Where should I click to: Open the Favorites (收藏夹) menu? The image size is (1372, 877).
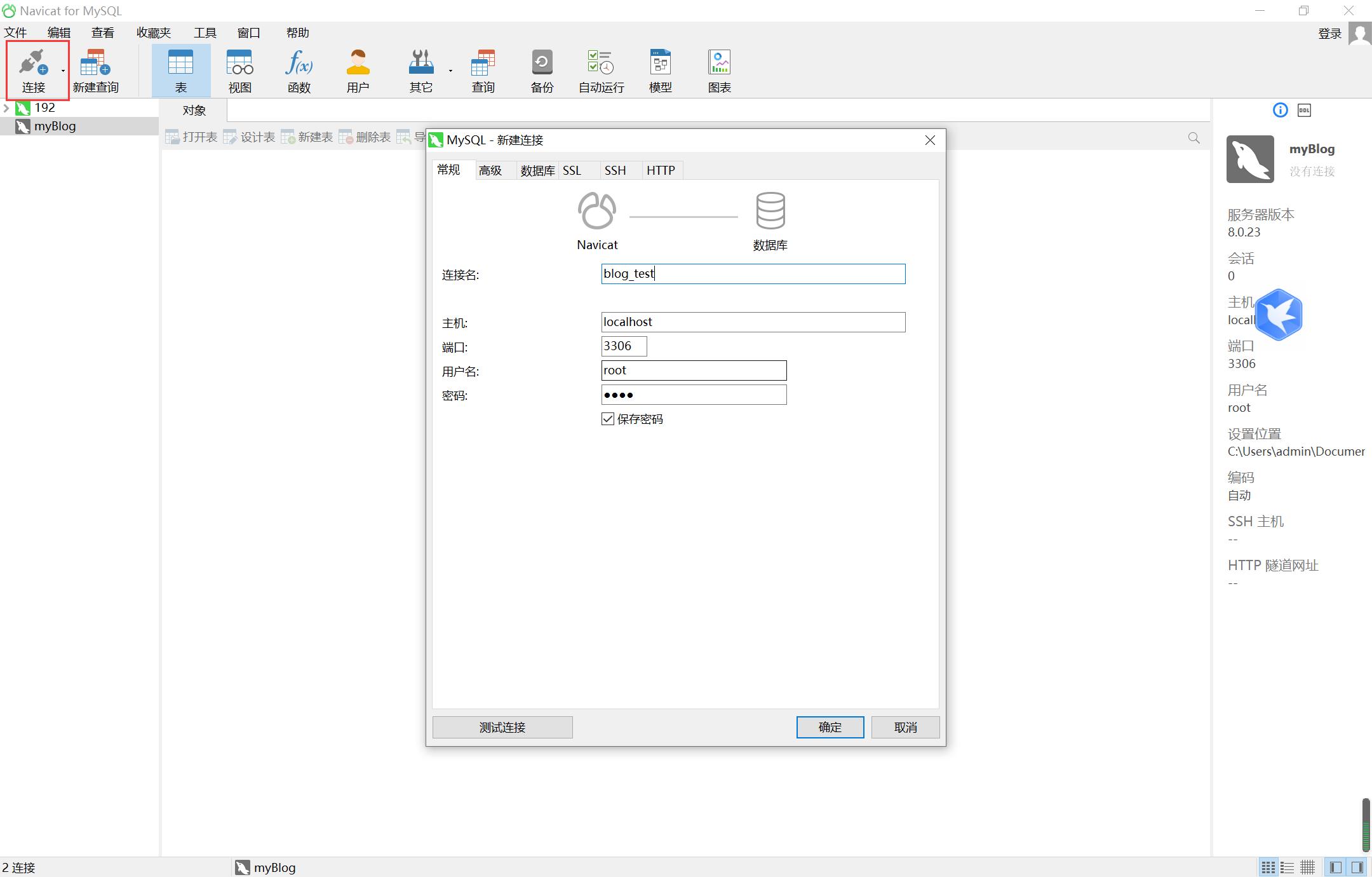[154, 32]
